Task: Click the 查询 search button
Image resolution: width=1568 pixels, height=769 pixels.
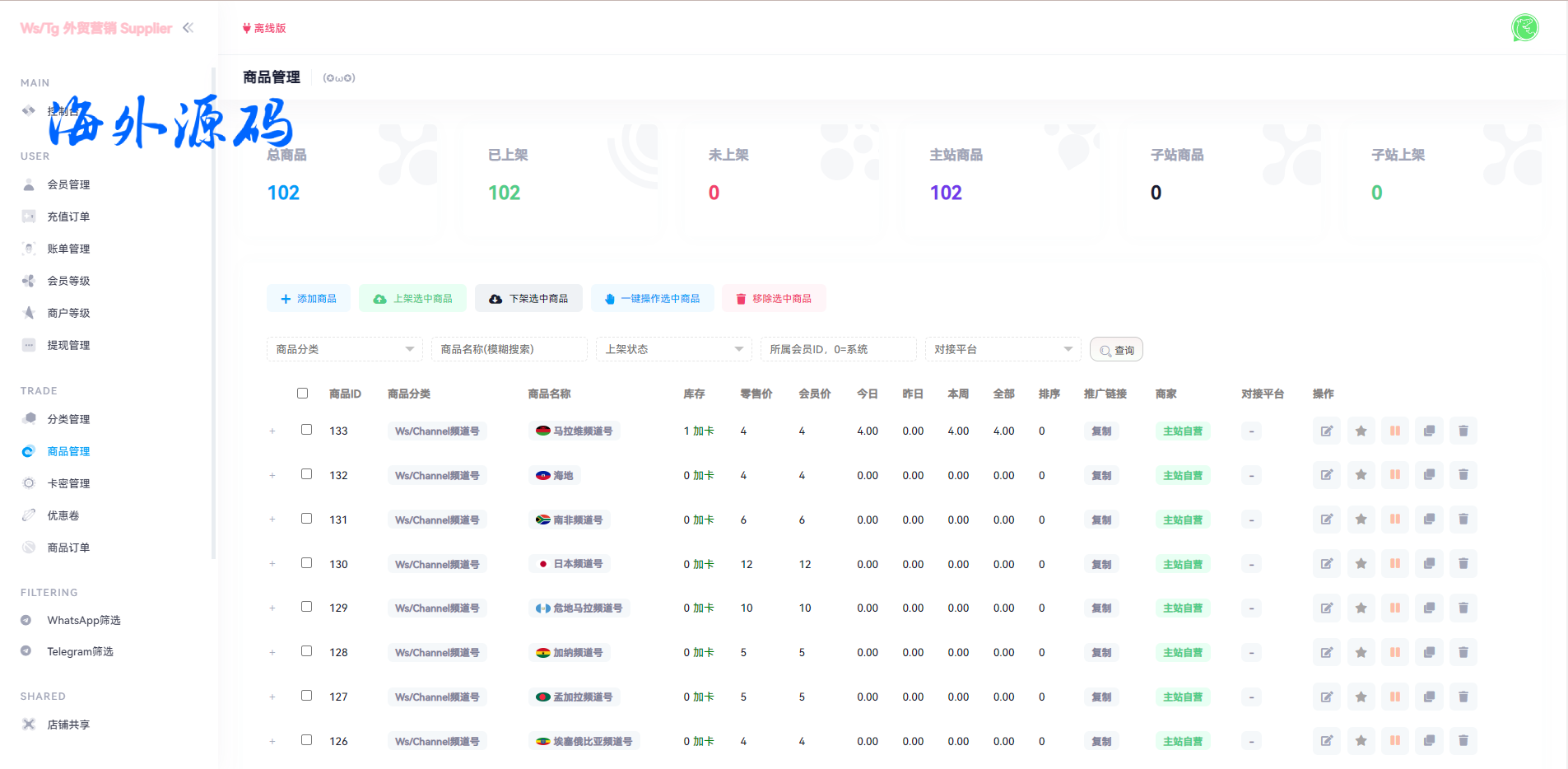Action: [1116, 350]
